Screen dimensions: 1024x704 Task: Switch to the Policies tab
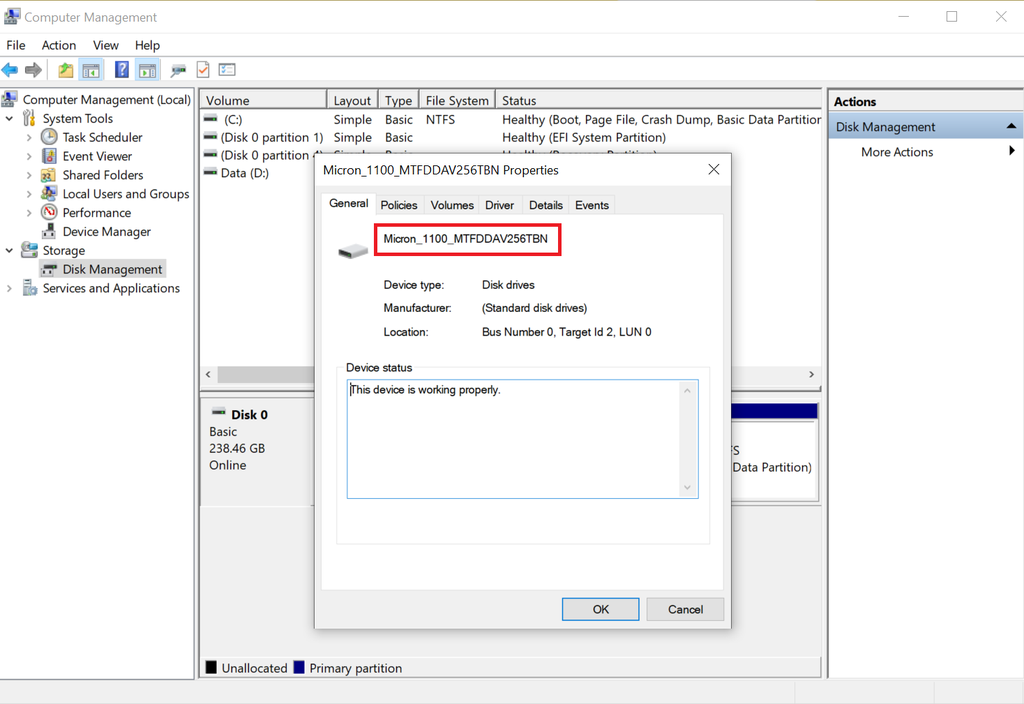(399, 205)
